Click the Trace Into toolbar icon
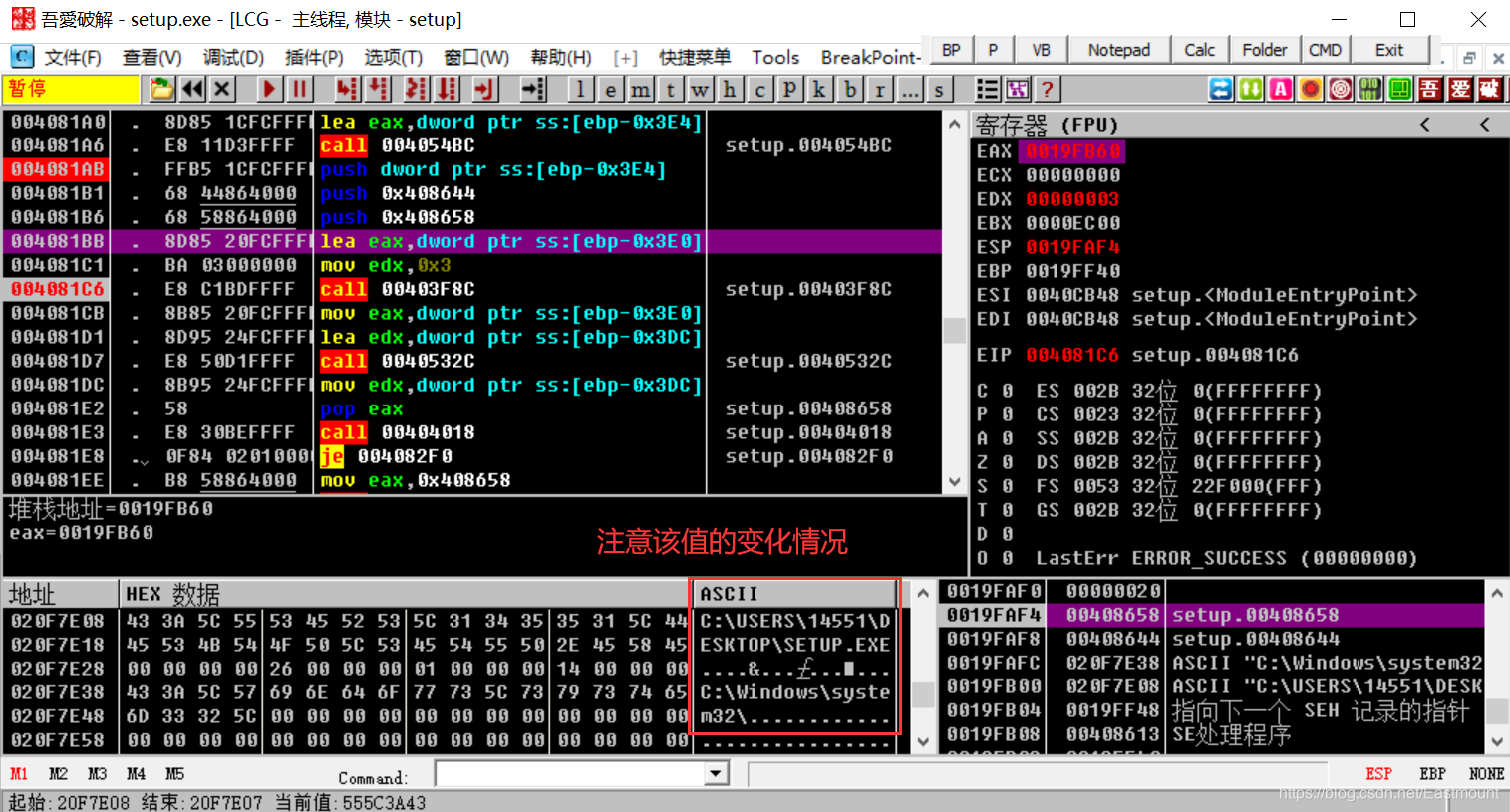 416,89
